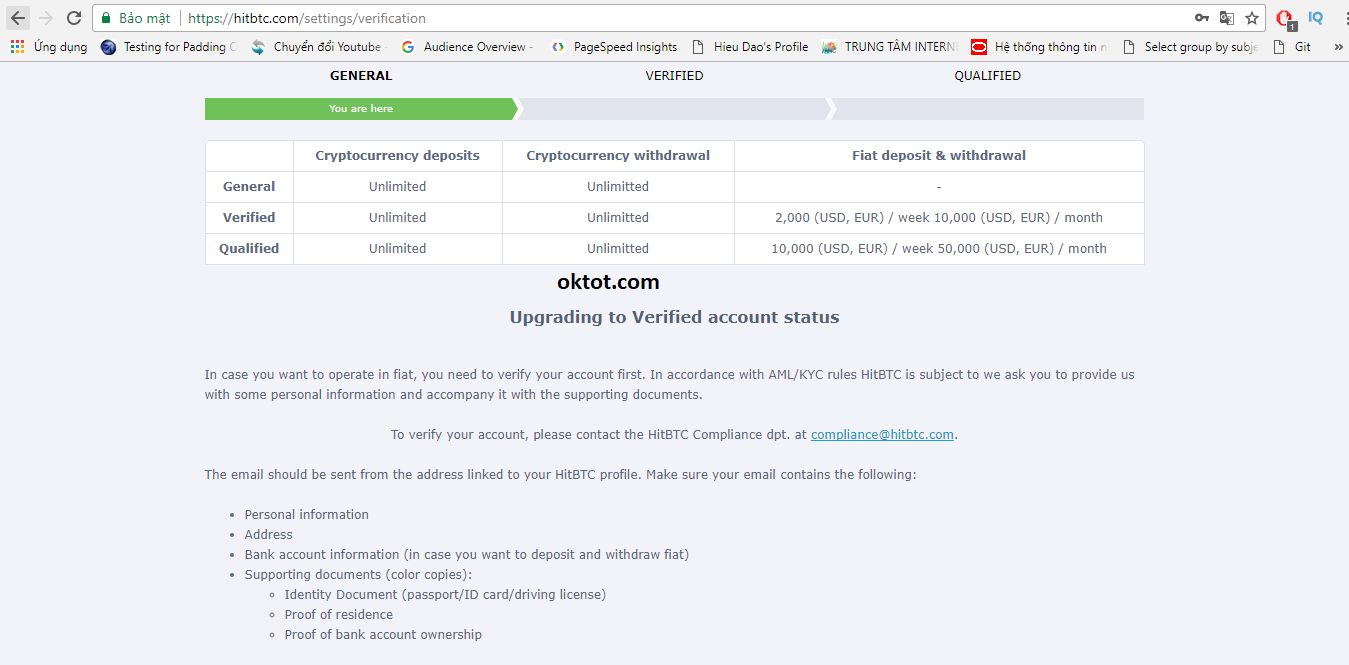Select the VERIFIED verification level tab
Screen dimensions: 1349x665
[674, 76]
